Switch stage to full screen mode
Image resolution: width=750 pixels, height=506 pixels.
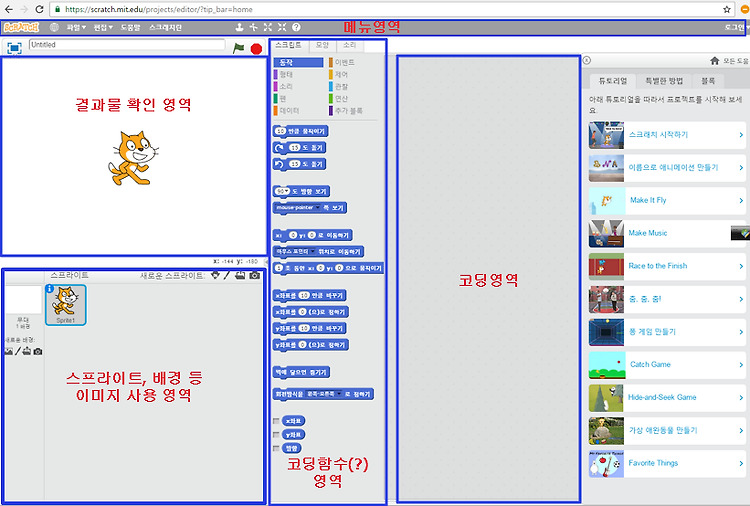(14, 48)
